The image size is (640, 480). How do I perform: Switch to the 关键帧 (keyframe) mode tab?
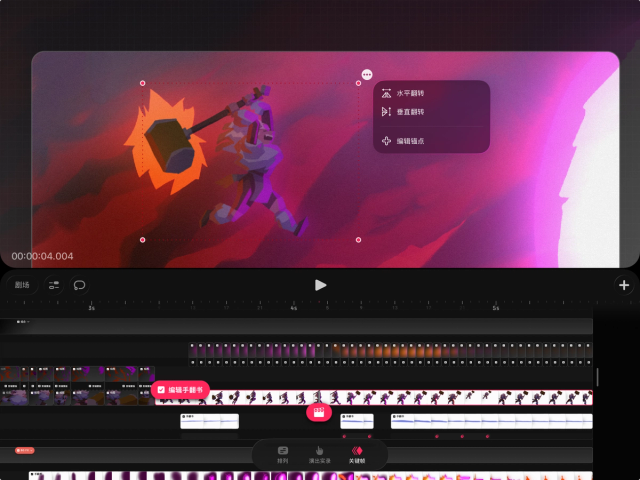[x=357, y=455]
